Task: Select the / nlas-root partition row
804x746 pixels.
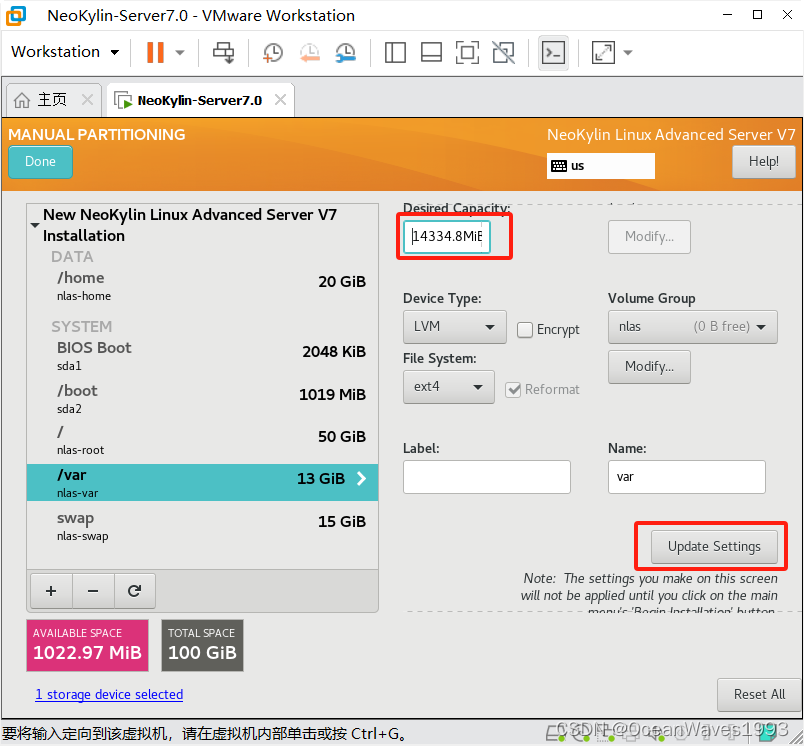Action: [203, 440]
